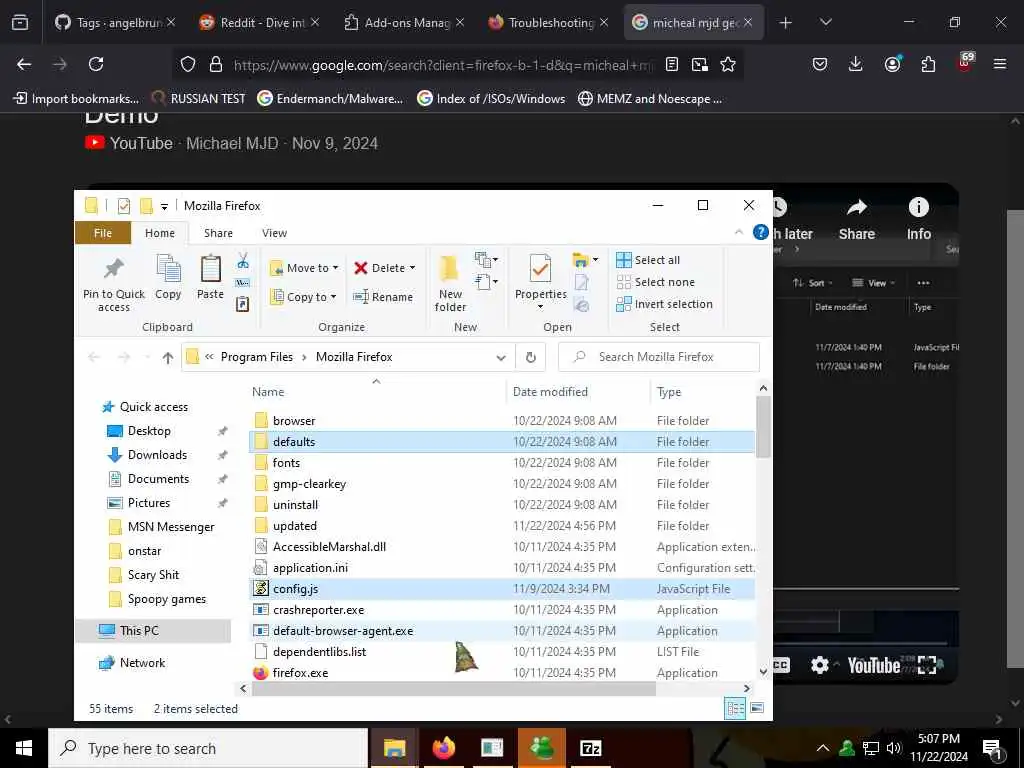Click the New folder icon
Viewport: 1024px width, 768px height.
tap(449, 268)
